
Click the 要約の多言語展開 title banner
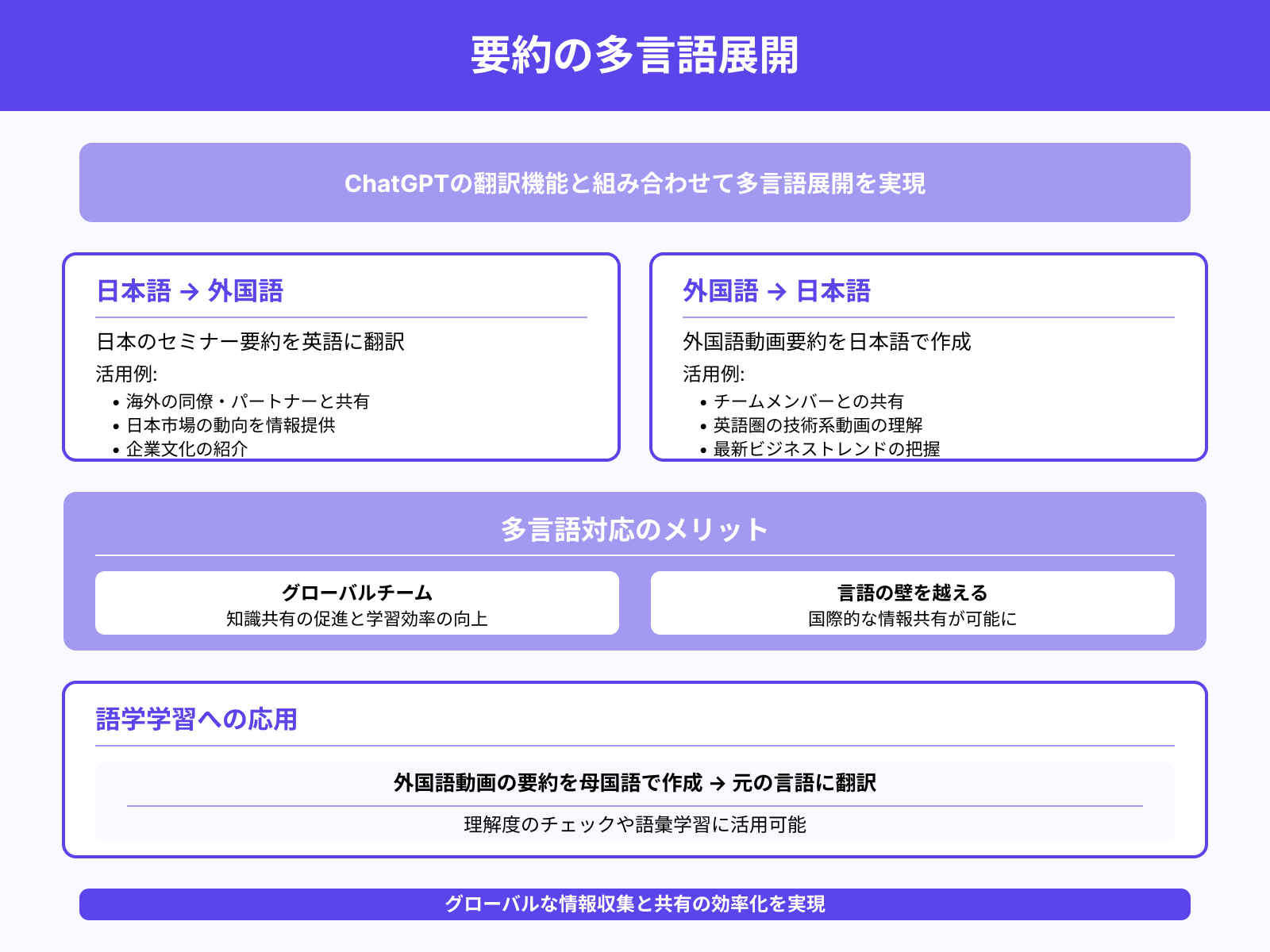(635, 56)
